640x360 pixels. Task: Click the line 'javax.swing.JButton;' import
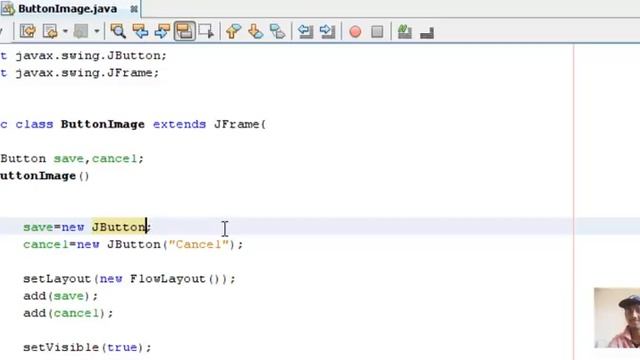(x=91, y=56)
